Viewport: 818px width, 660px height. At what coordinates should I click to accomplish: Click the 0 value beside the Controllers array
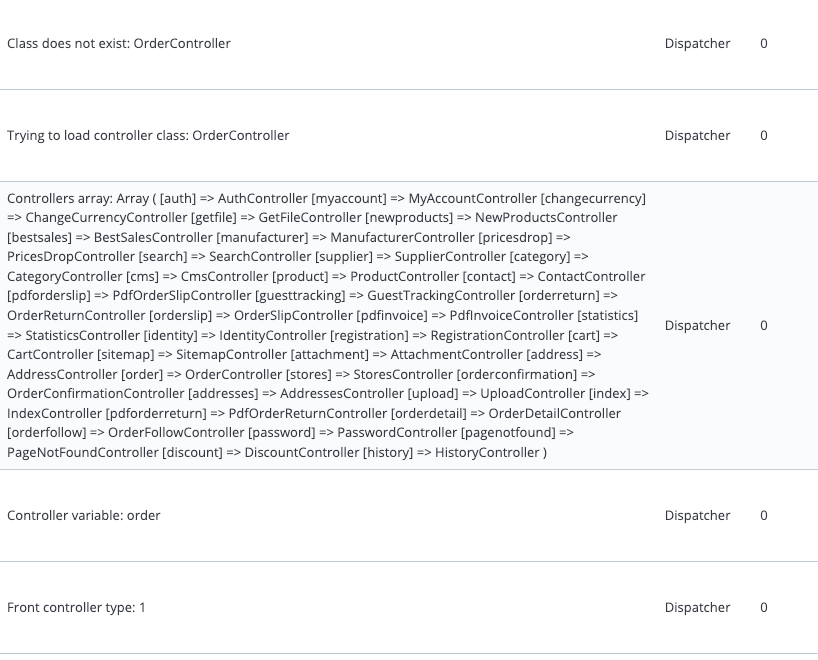click(x=764, y=326)
